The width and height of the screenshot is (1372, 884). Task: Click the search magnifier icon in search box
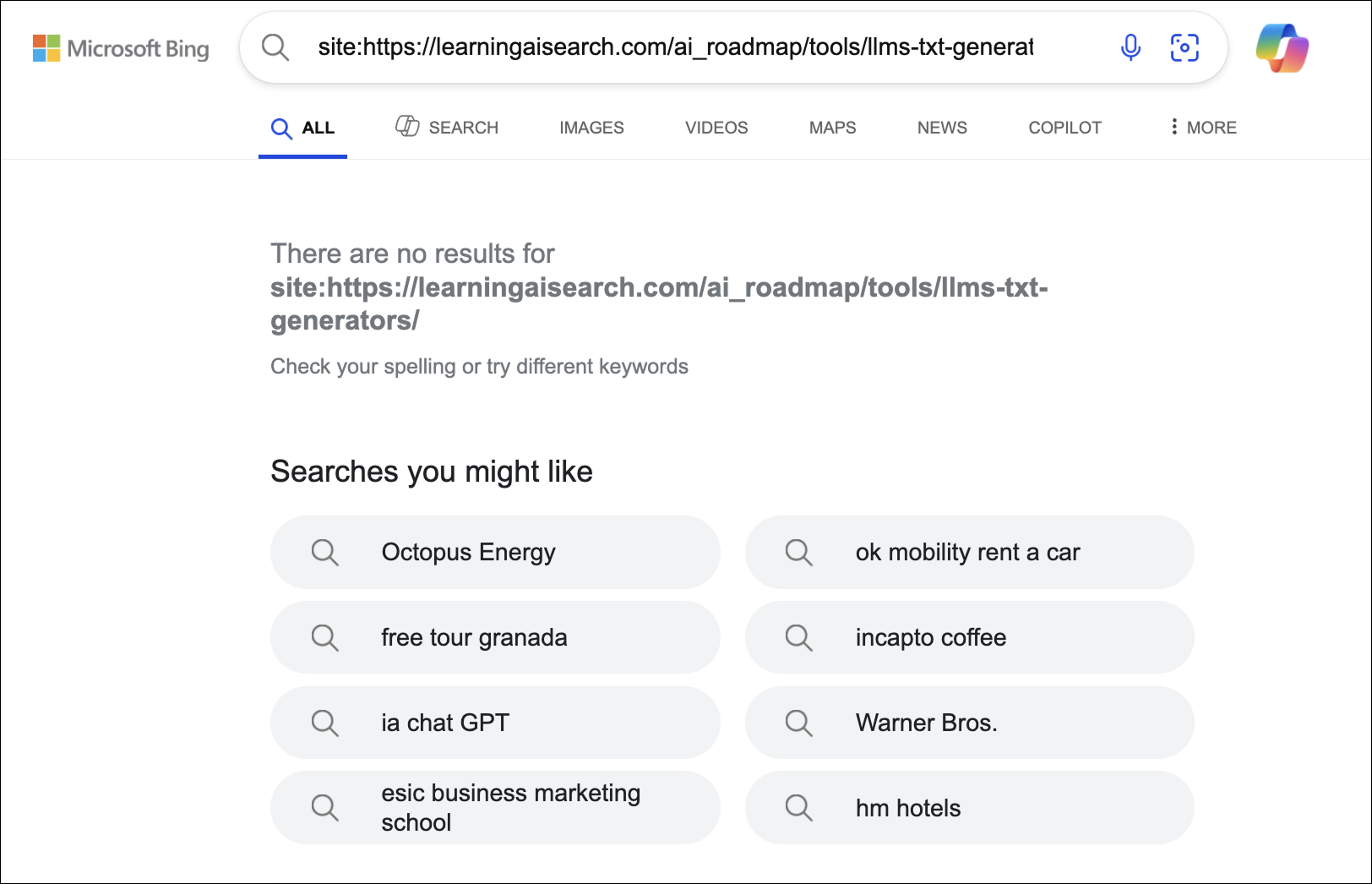(x=275, y=47)
